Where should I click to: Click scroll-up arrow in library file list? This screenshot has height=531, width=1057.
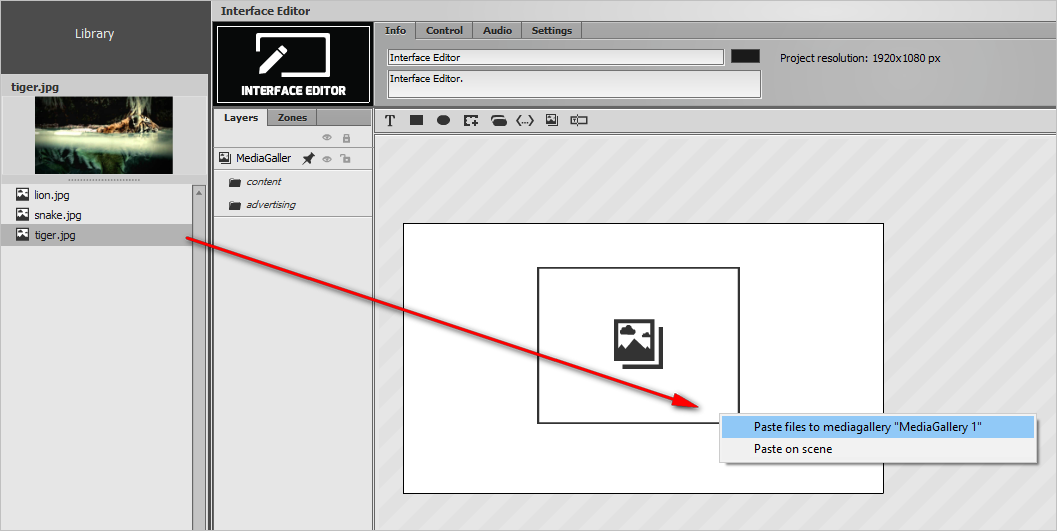click(199, 193)
